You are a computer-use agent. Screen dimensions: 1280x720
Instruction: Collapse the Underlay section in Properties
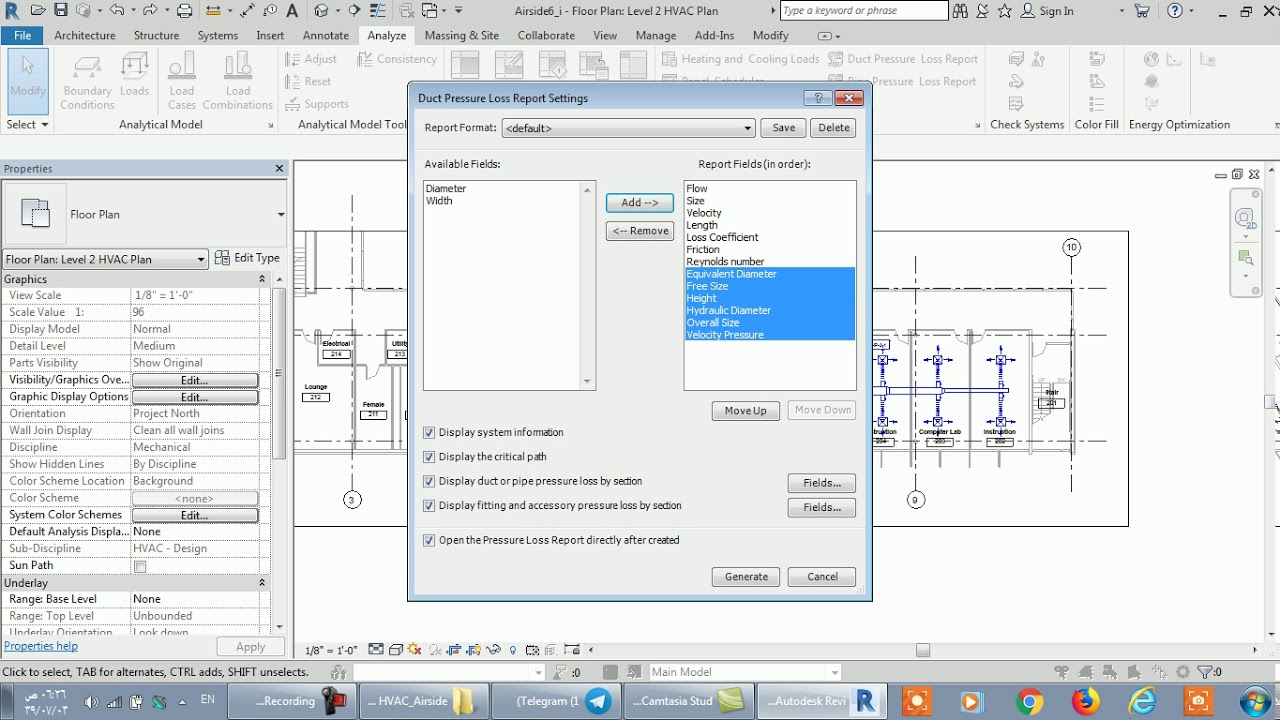pyautogui.click(x=262, y=583)
